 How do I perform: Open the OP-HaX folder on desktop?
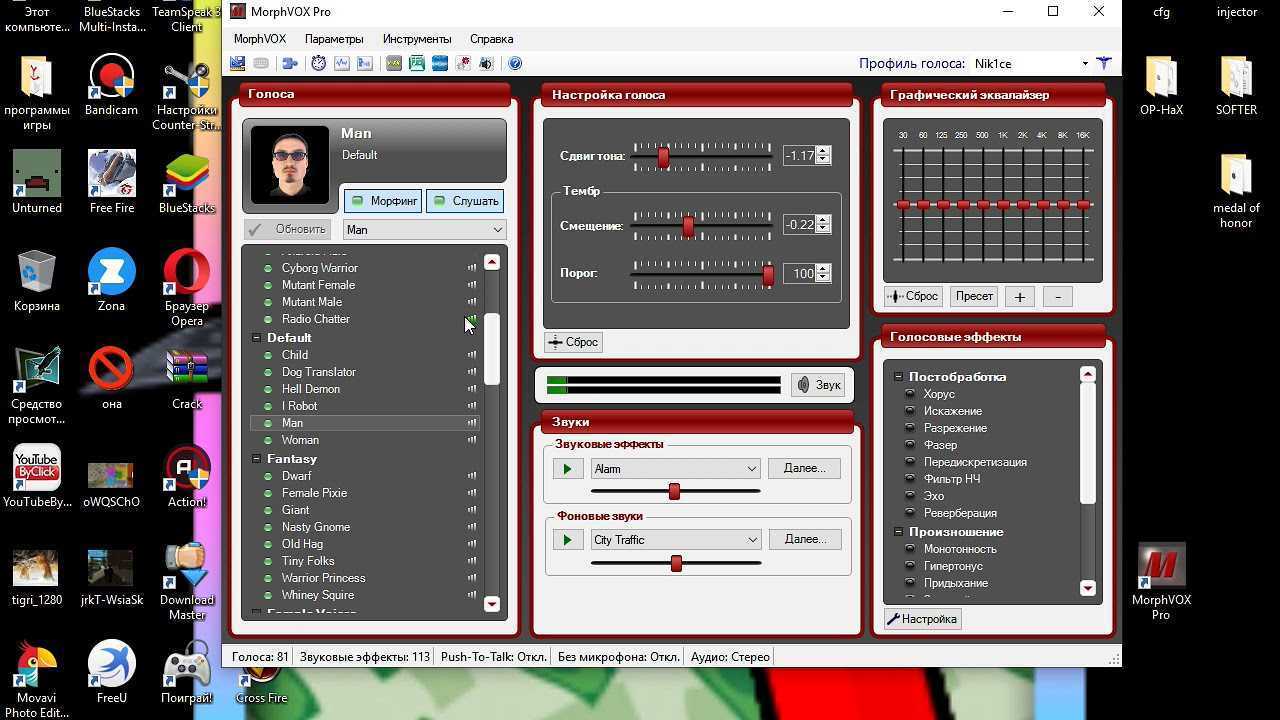click(x=1161, y=86)
